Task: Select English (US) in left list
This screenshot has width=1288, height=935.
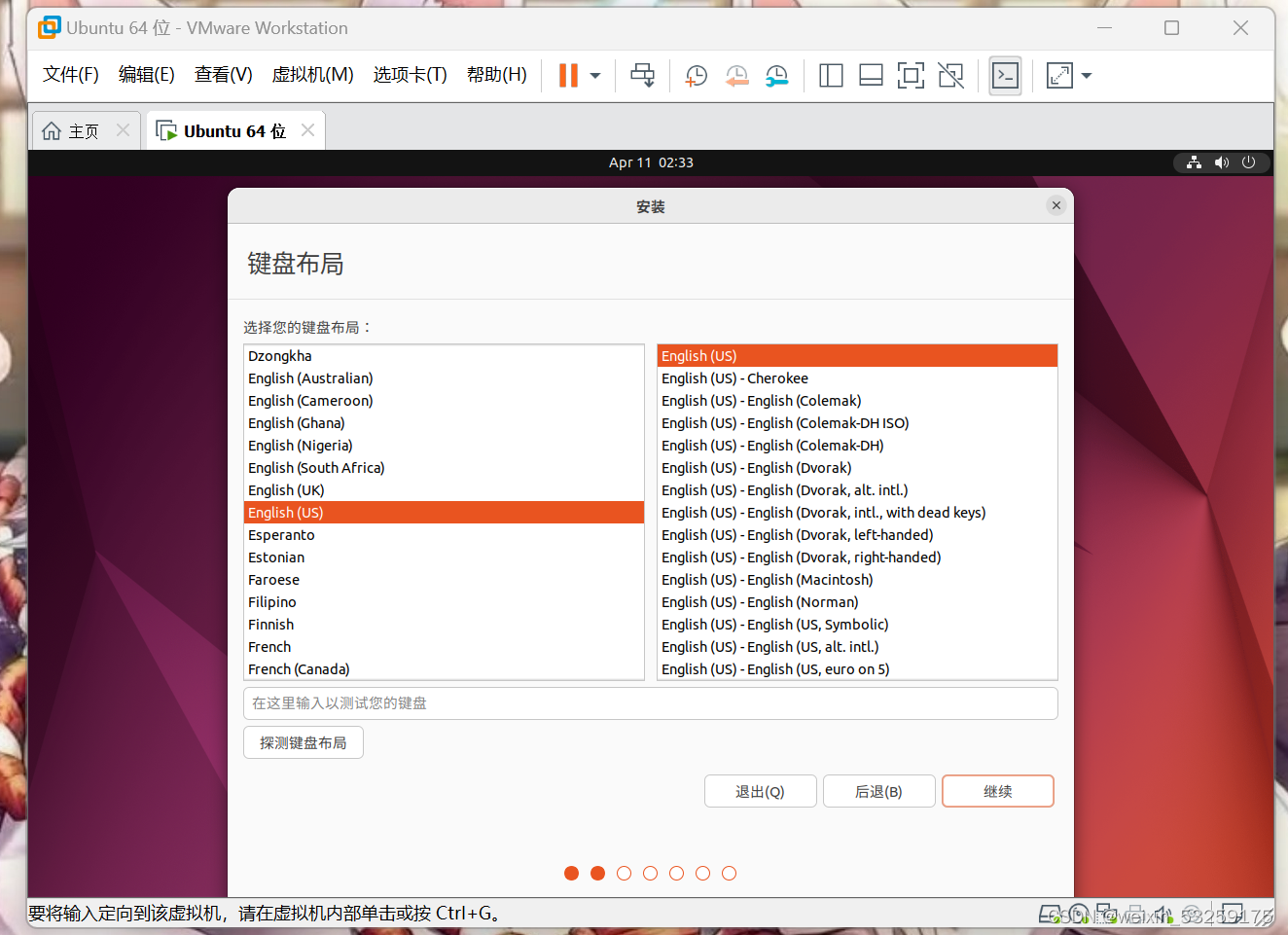Action: (444, 513)
